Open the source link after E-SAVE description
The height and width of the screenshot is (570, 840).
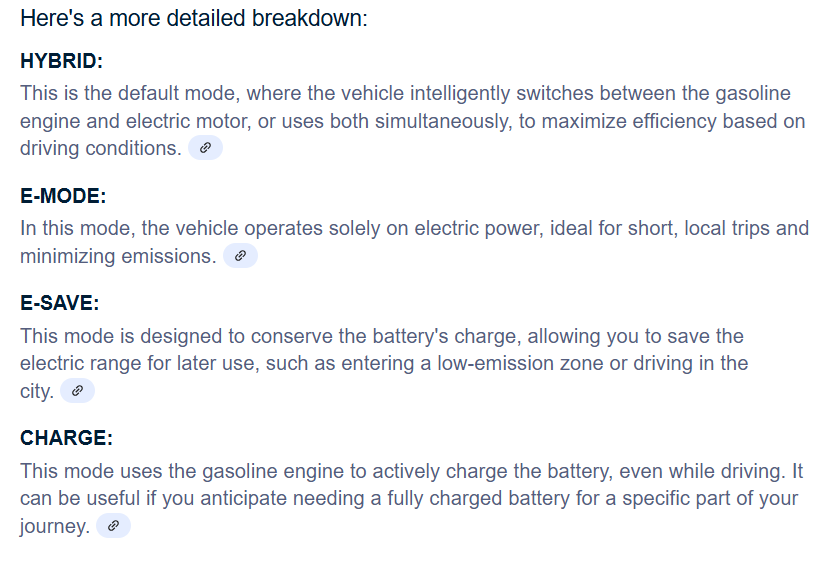[77, 391]
